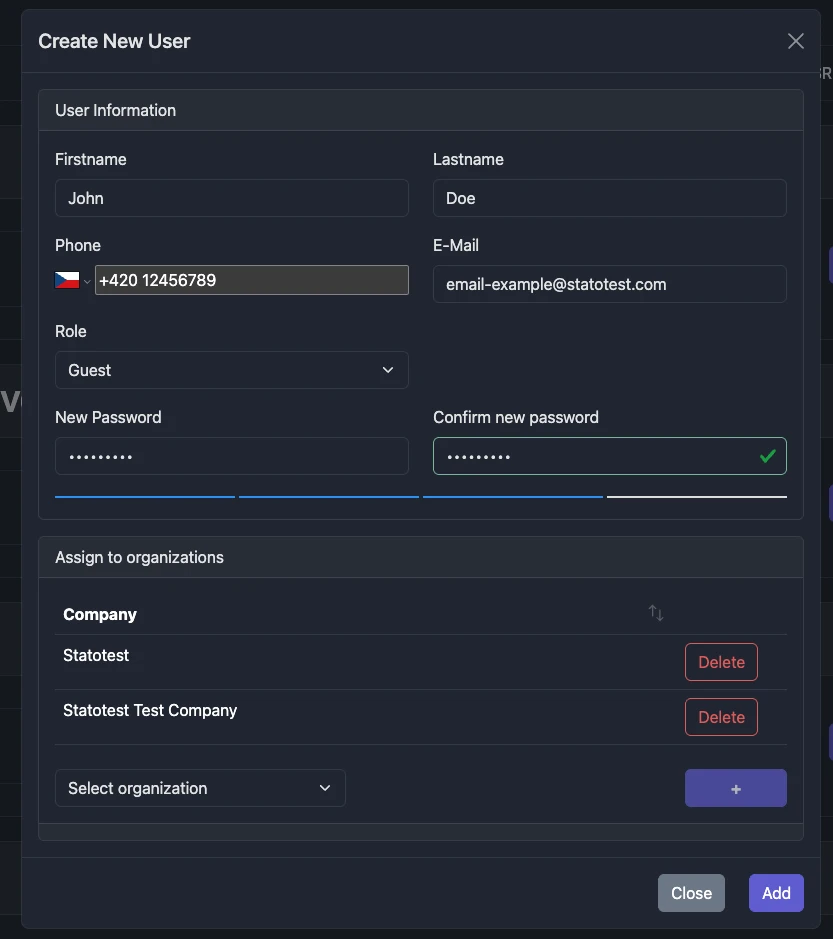Click the Lastname field containing Doe
This screenshot has width=833, height=939.
coord(609,198)
